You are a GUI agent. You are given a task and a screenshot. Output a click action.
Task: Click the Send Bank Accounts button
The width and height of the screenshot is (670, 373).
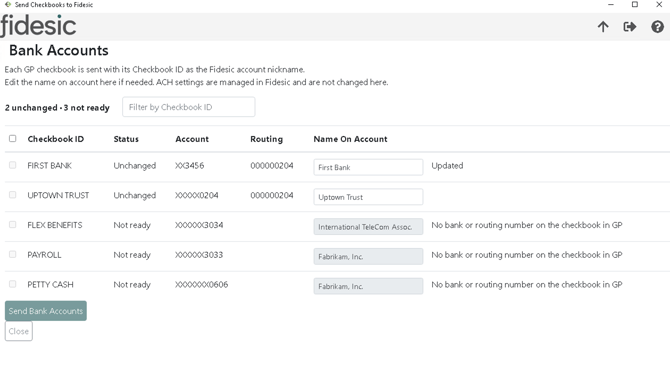click(46, 311)
